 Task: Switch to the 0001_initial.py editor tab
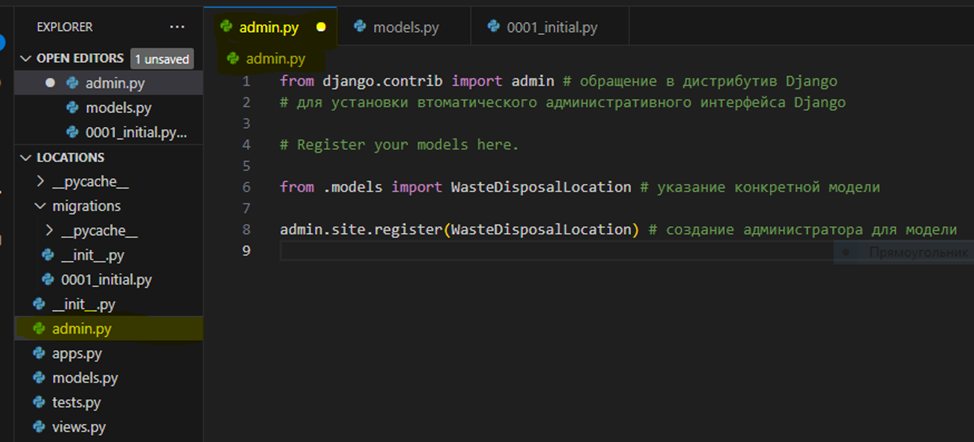point(550,28)
